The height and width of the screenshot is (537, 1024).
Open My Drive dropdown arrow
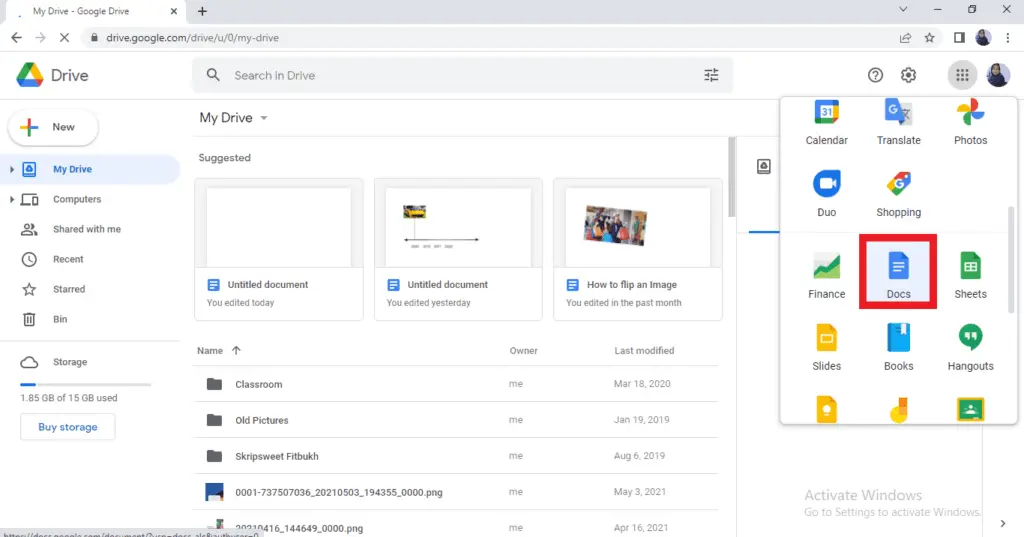(264, 118)
